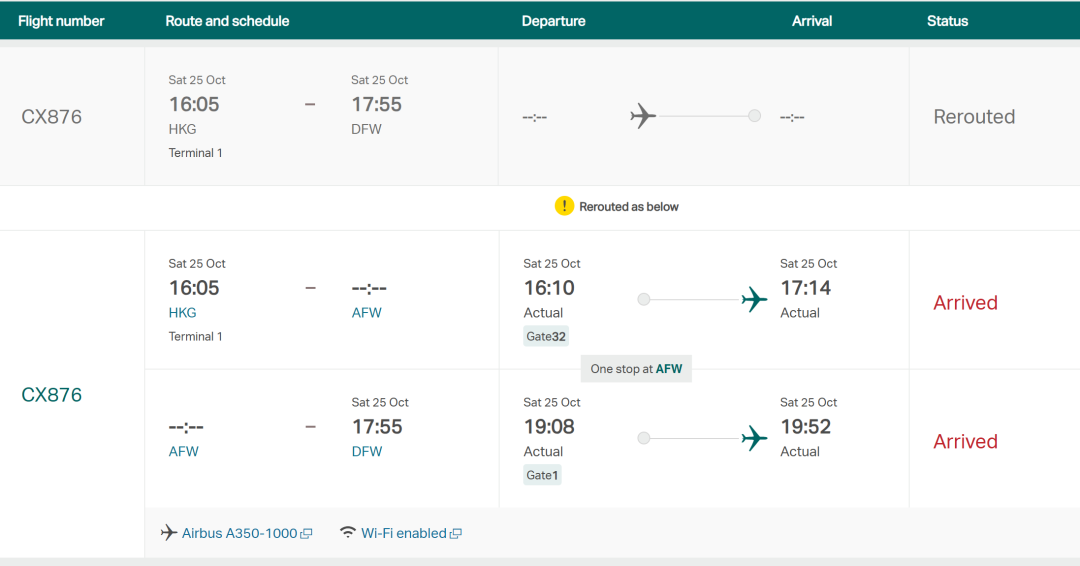Viewport: 1080px width, 566px height.
Task: Click the Wi-Fi signal icon
Action: [348, 532]
